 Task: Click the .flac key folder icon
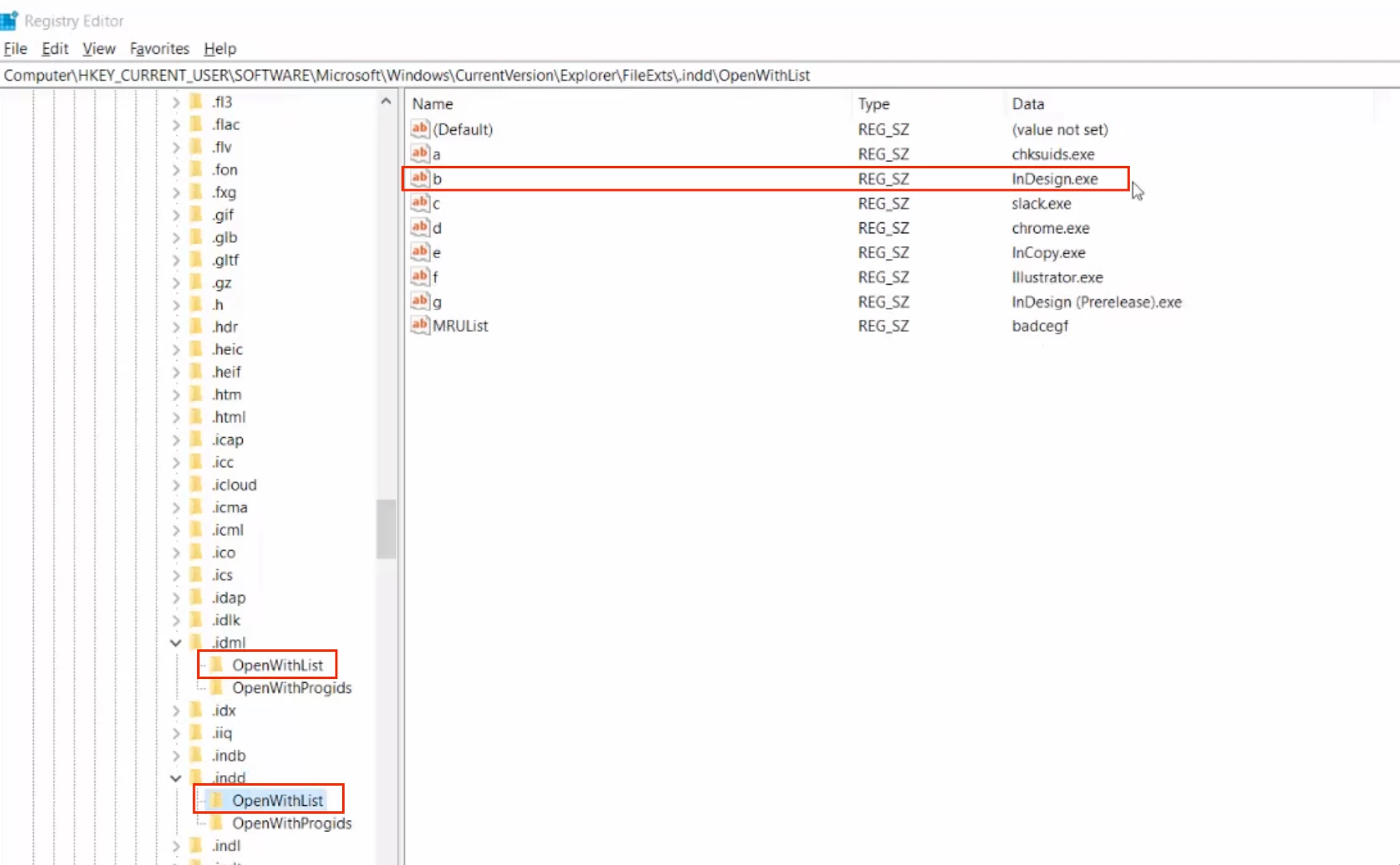pyautogui.click(x=196, y=124)
